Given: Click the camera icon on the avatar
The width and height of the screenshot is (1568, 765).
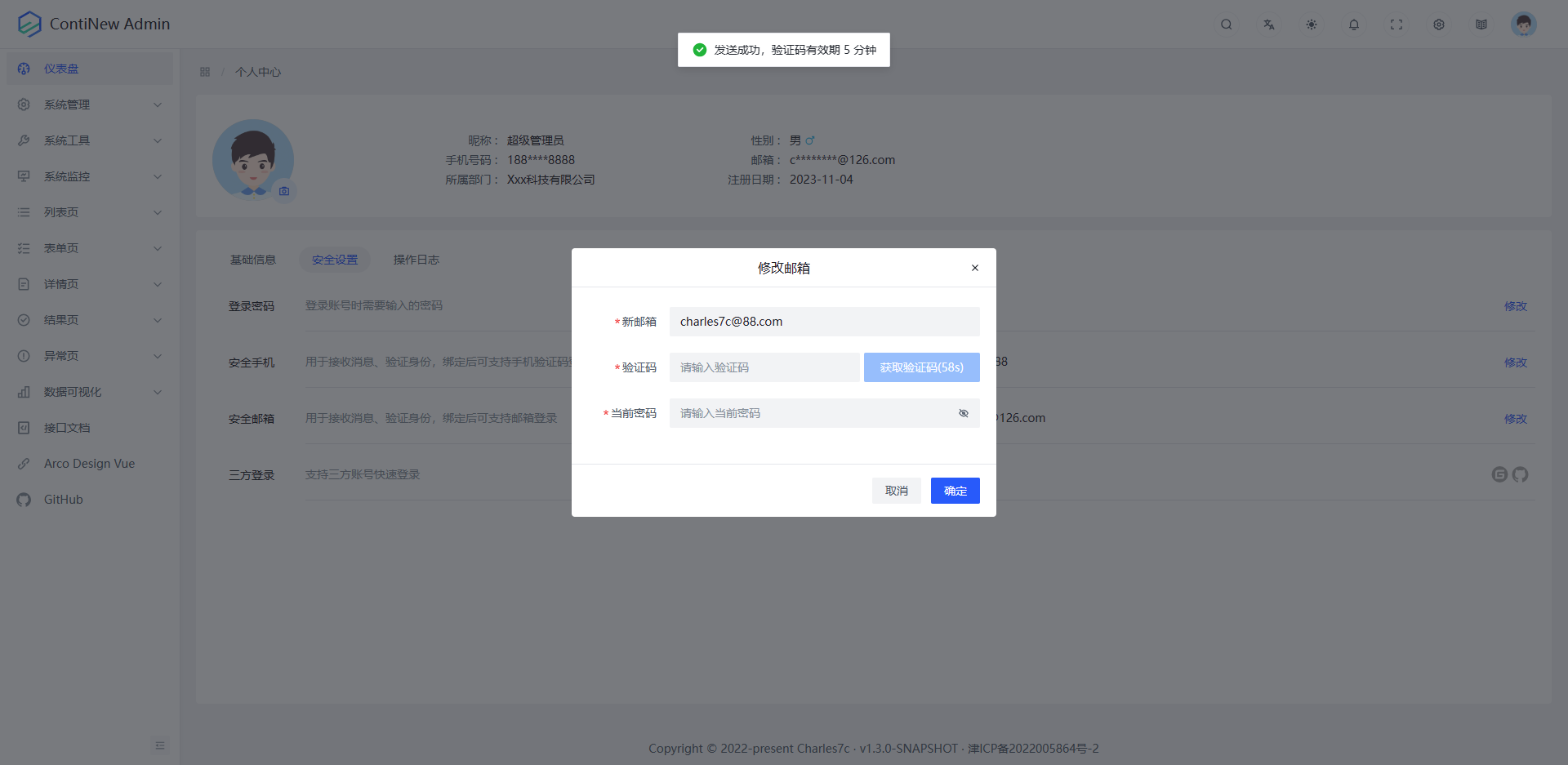Looking at the screenshot, I should [x=283, y=190].
